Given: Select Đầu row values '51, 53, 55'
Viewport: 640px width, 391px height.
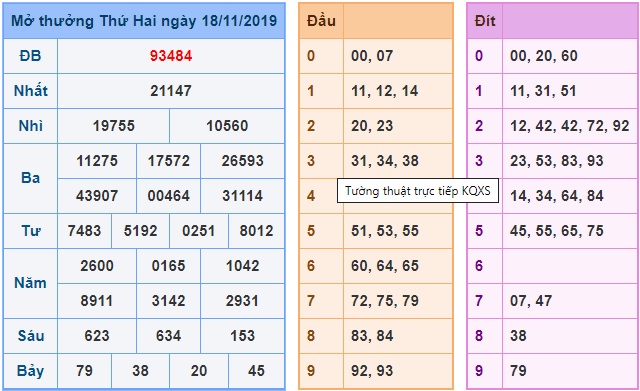Looking at the screenshot, I should (384, 231).
